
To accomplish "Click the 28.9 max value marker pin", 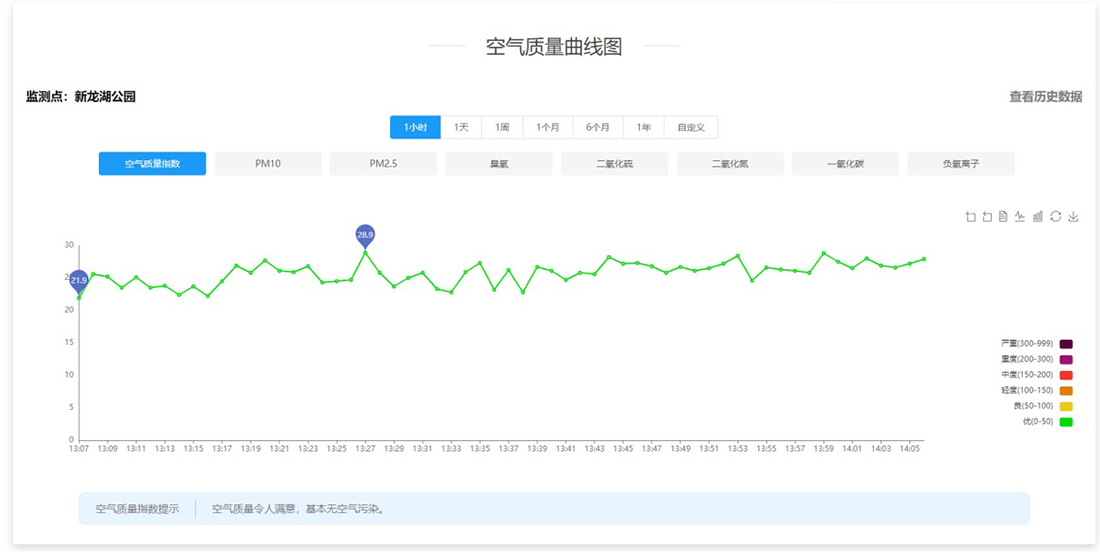I will (365, 235).
